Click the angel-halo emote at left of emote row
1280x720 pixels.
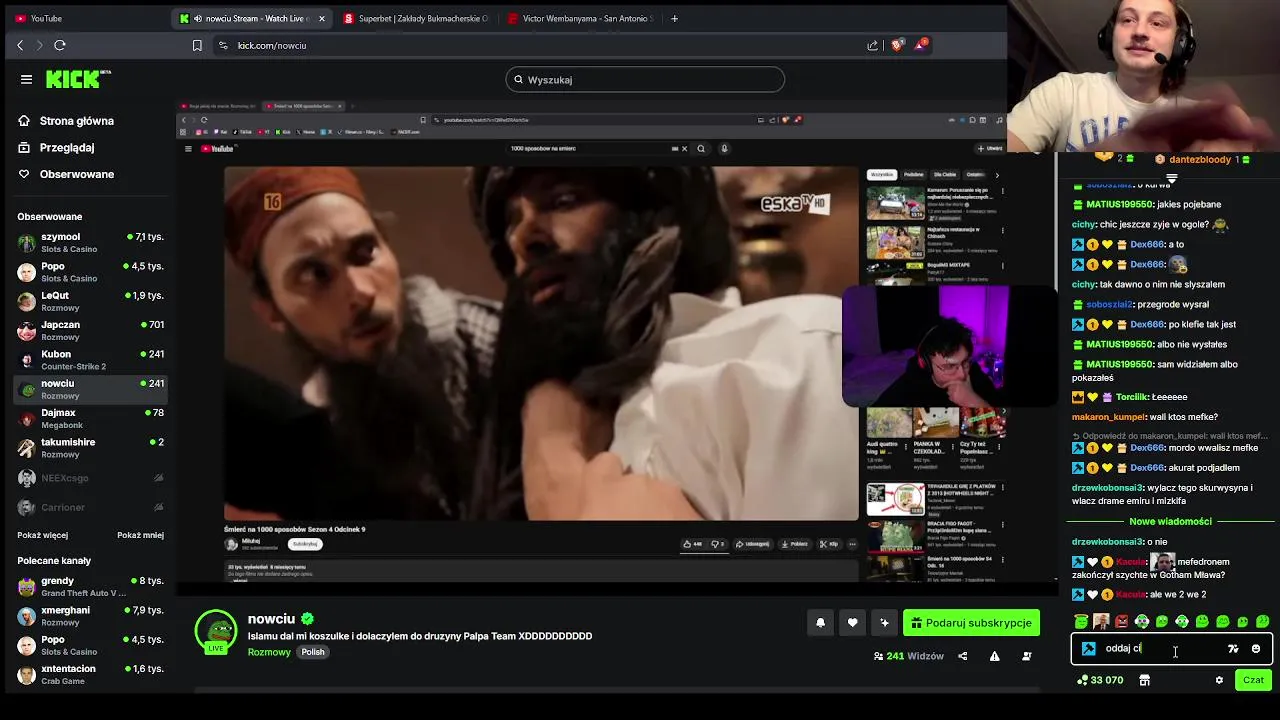pos(1081,622)
